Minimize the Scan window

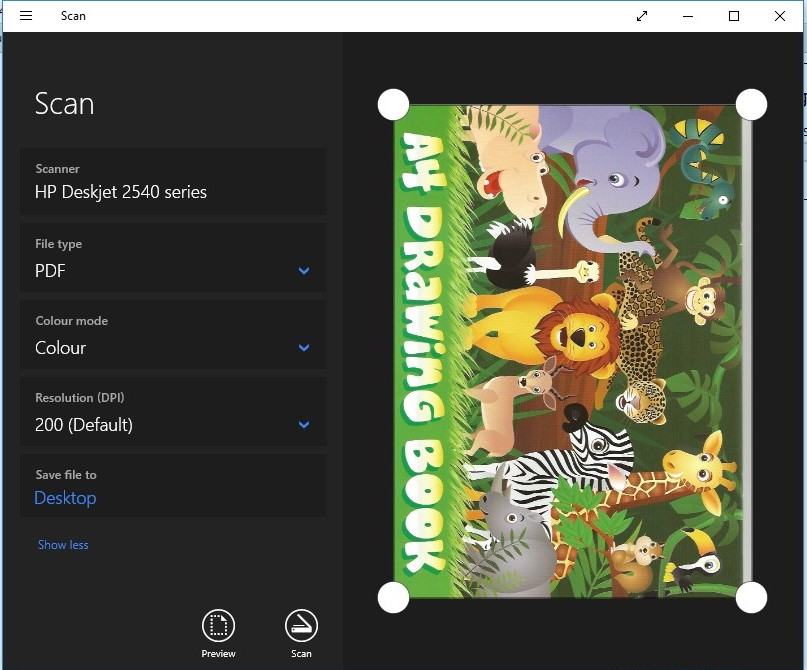tap(688, 16)
